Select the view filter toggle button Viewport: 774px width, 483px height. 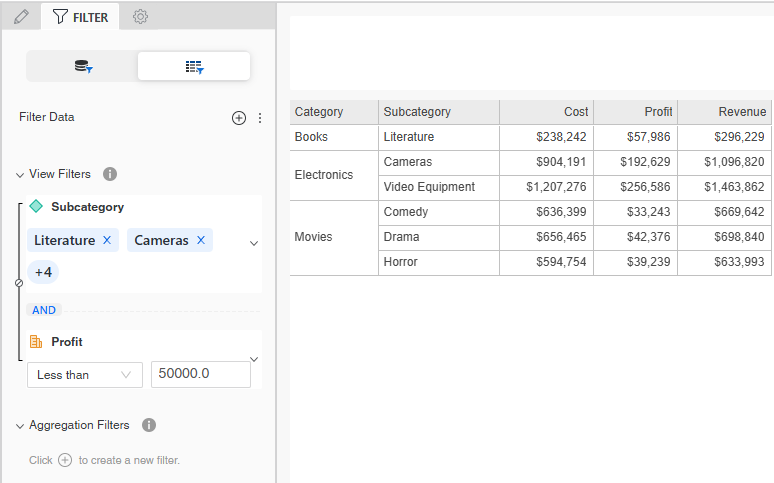(x=194, y=67)
